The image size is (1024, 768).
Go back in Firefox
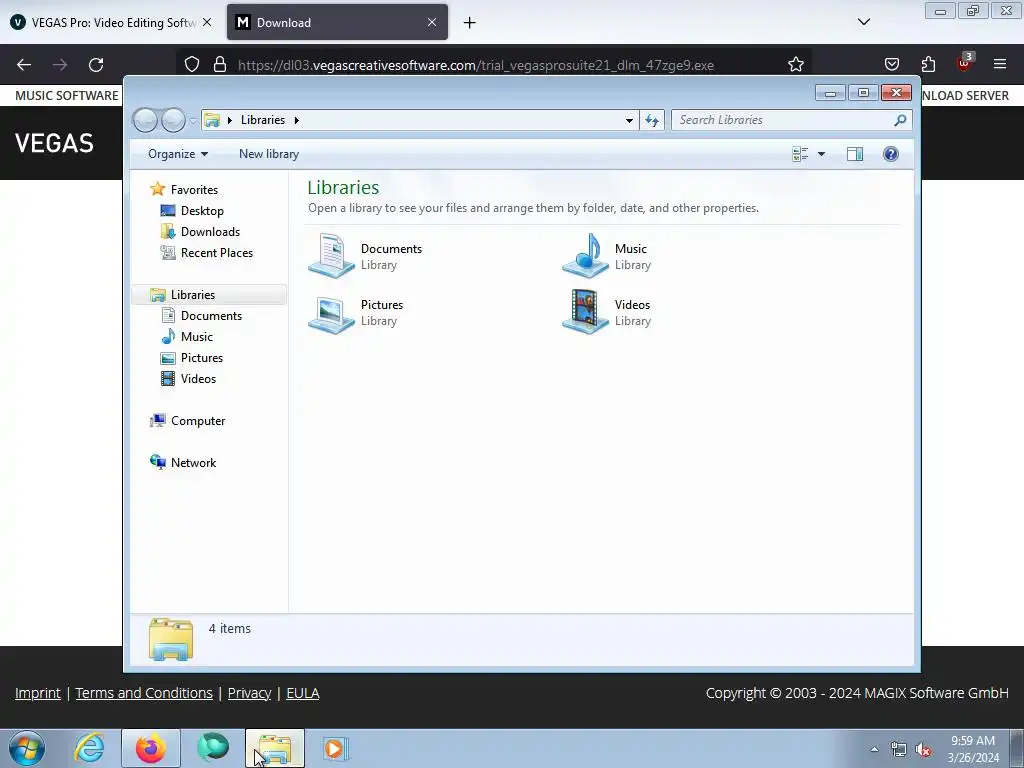(x=24, y=65)
